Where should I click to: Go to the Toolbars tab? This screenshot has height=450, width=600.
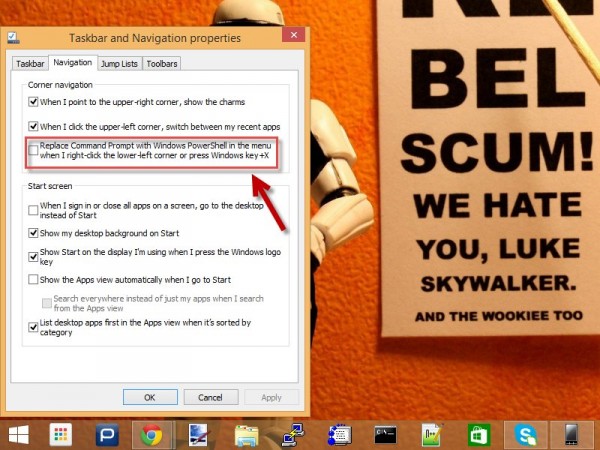point(162,64)
